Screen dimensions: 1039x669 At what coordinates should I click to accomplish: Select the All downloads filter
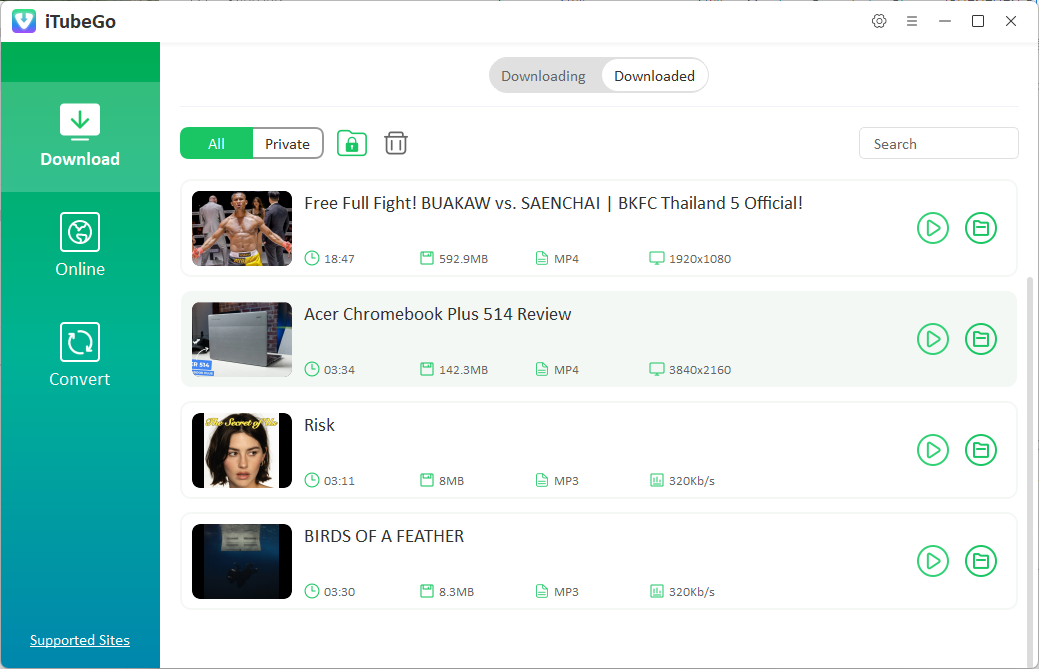point(216,143)
